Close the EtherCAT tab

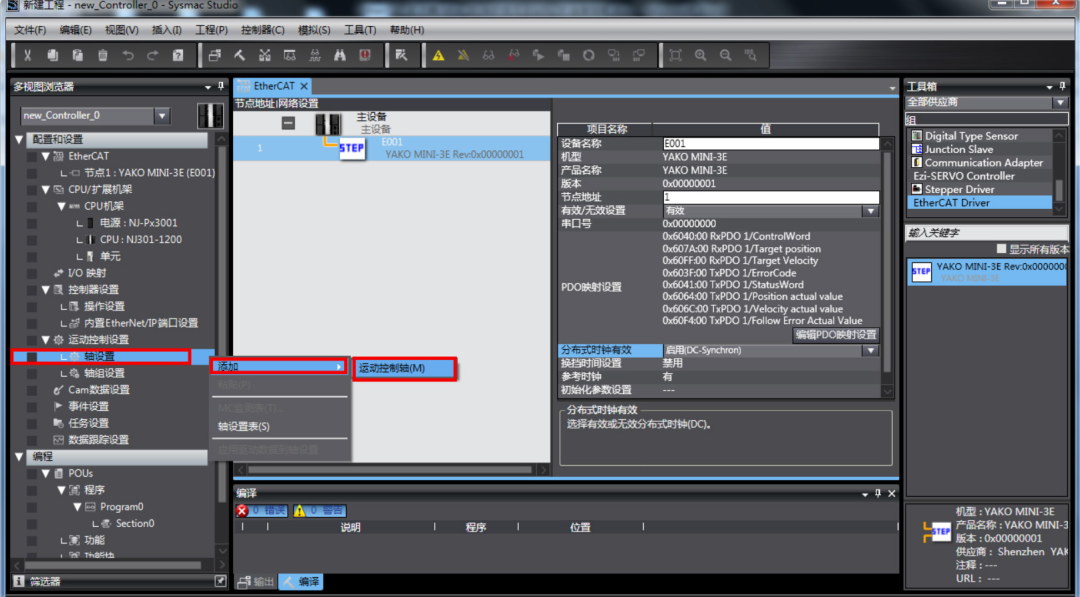click(x=304, y=86)
